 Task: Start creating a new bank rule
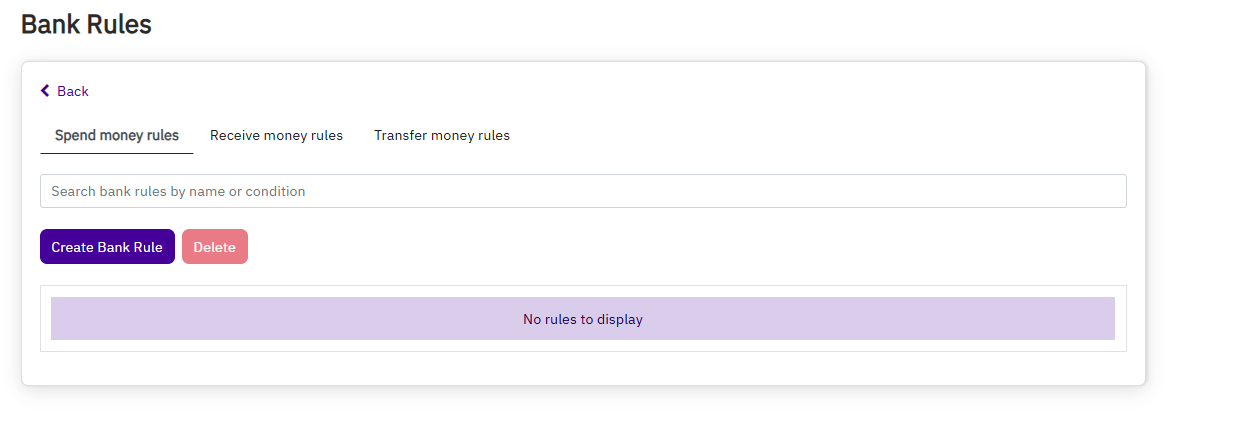click(x=107, y=247)
